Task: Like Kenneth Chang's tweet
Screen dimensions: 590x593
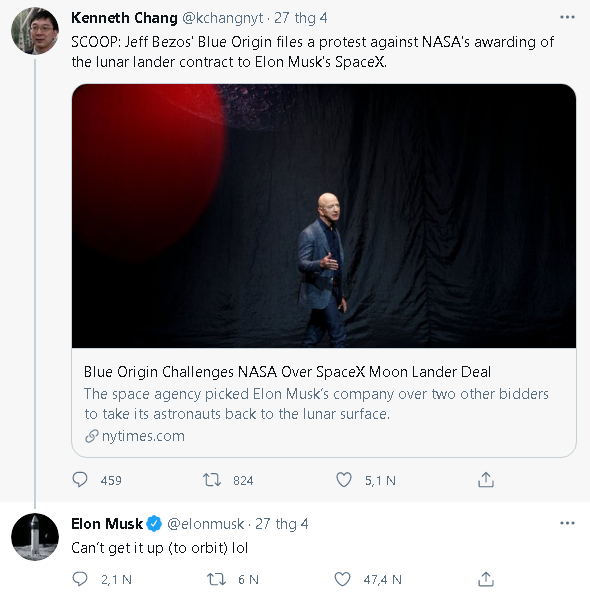Action: click(x=344, y=480)
